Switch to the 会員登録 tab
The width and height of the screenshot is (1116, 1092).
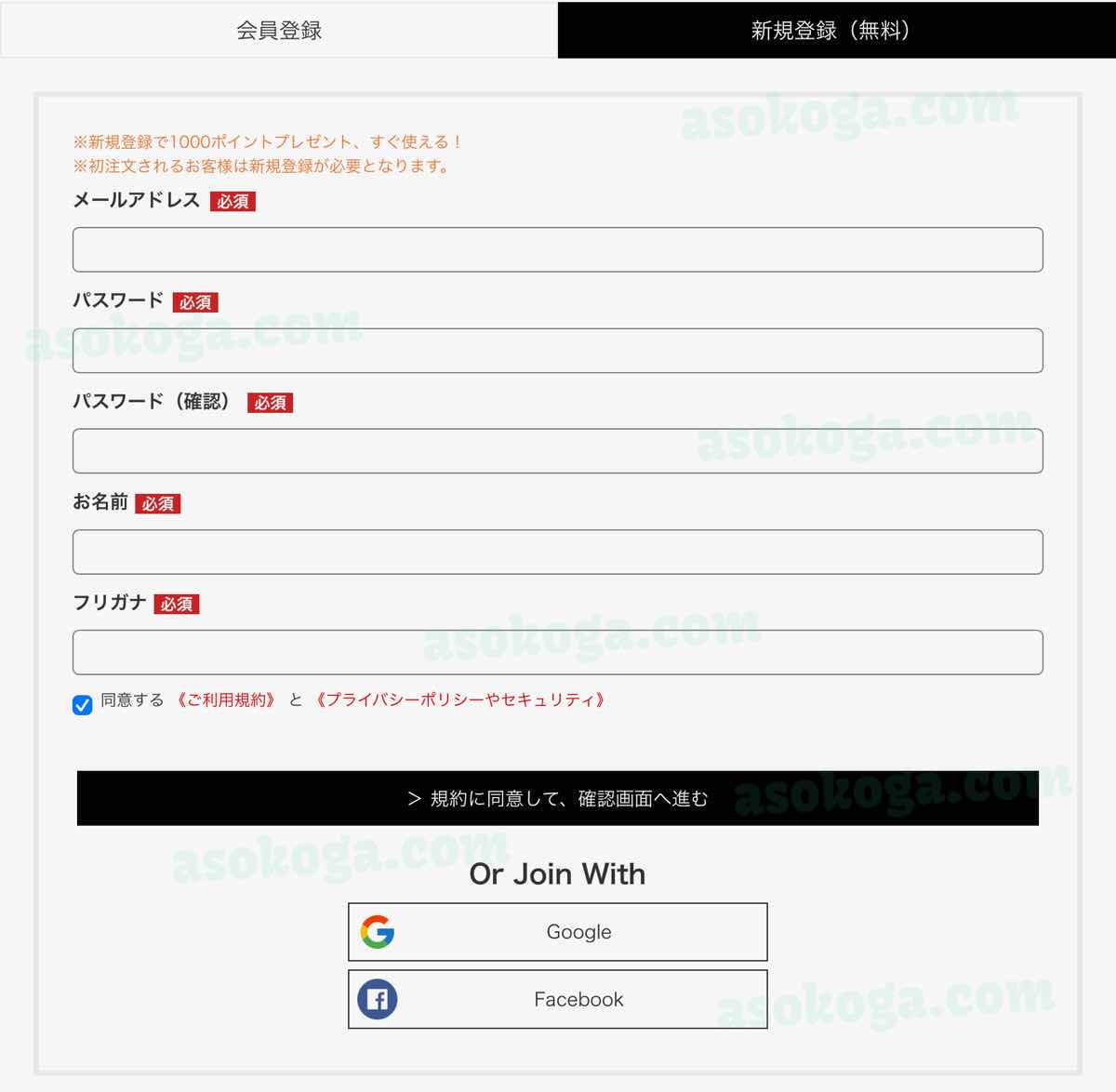(279, 30)
